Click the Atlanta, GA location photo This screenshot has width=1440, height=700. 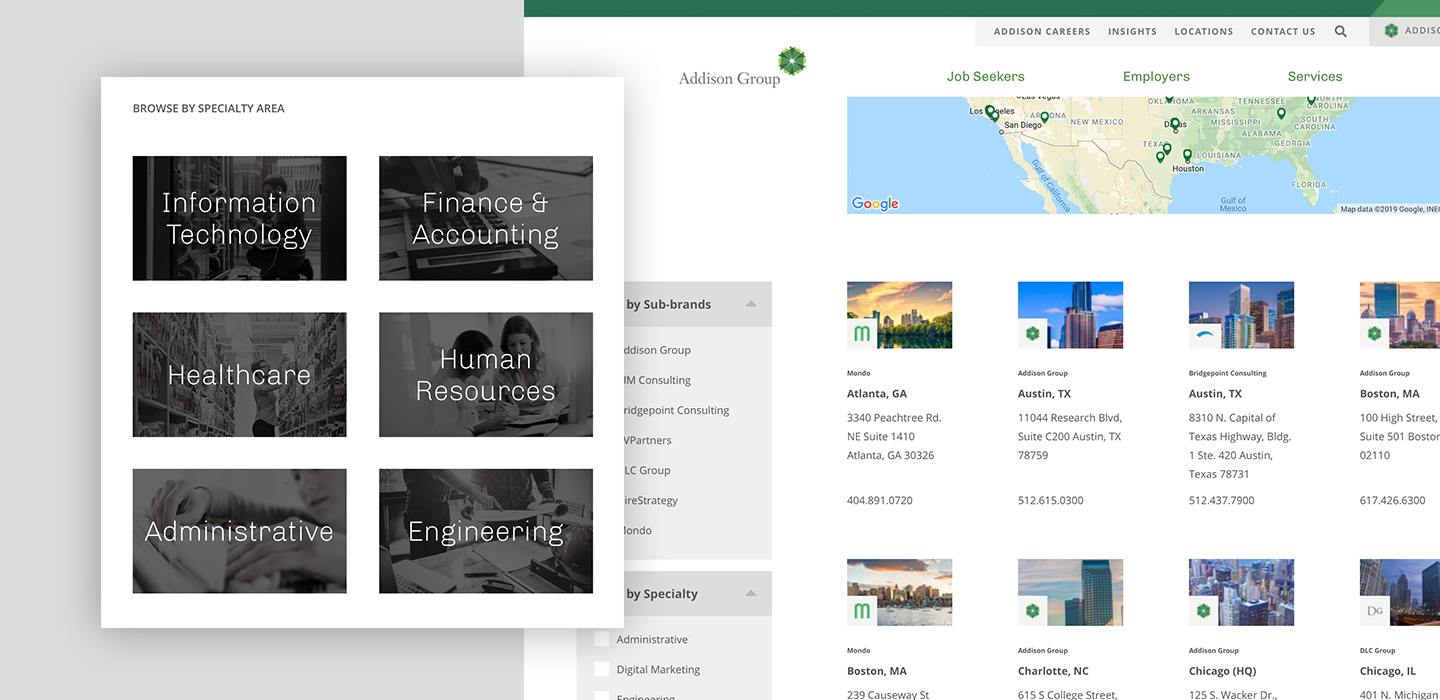click(x=899, y=315)
